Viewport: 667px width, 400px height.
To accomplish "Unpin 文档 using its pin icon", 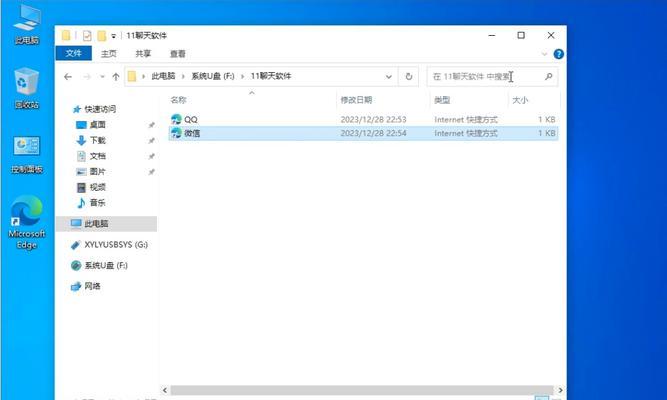I will pyautogui.click(x=151, y=157).
